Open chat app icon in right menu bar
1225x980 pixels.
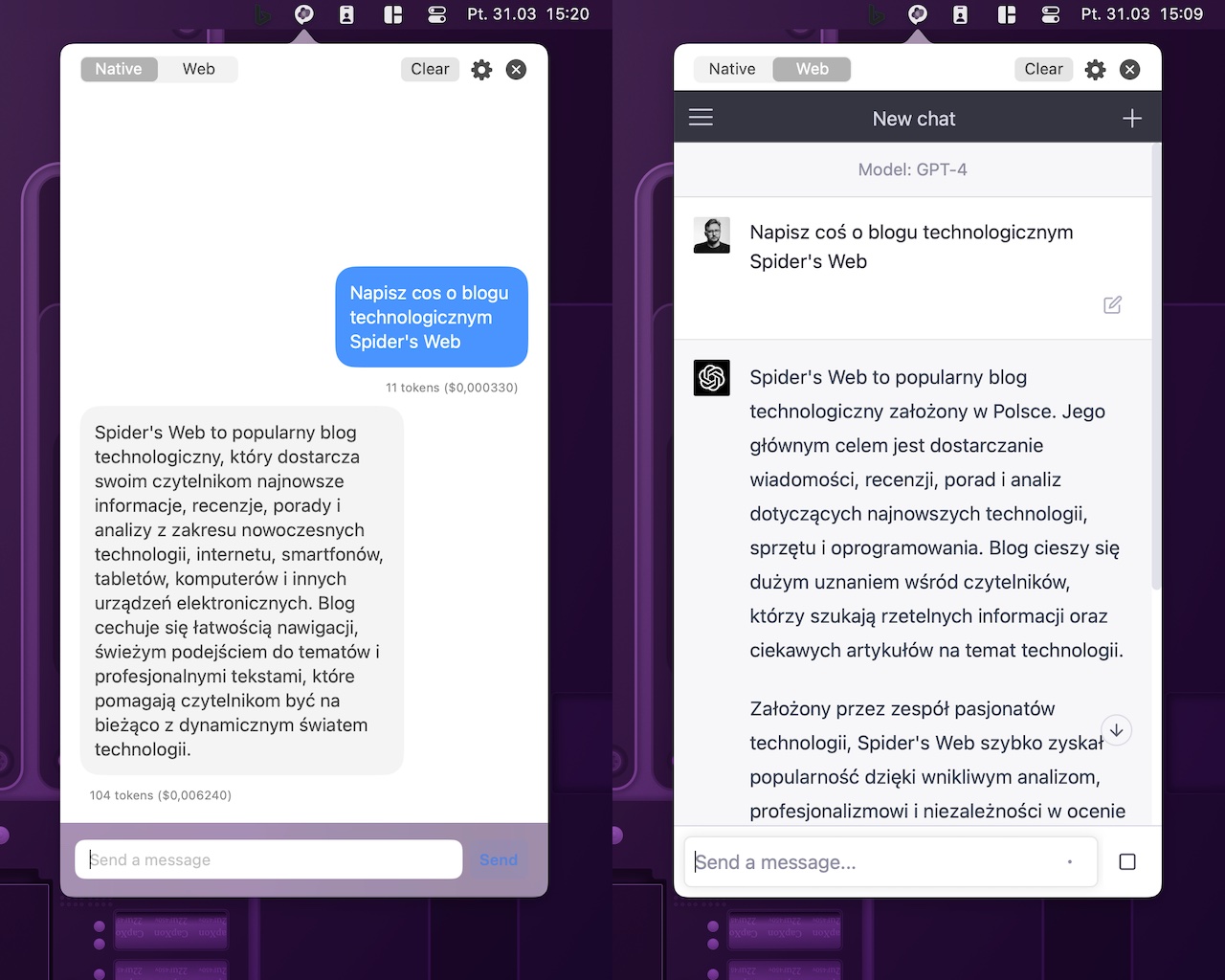pyautogui.click(x=917, y=14)
